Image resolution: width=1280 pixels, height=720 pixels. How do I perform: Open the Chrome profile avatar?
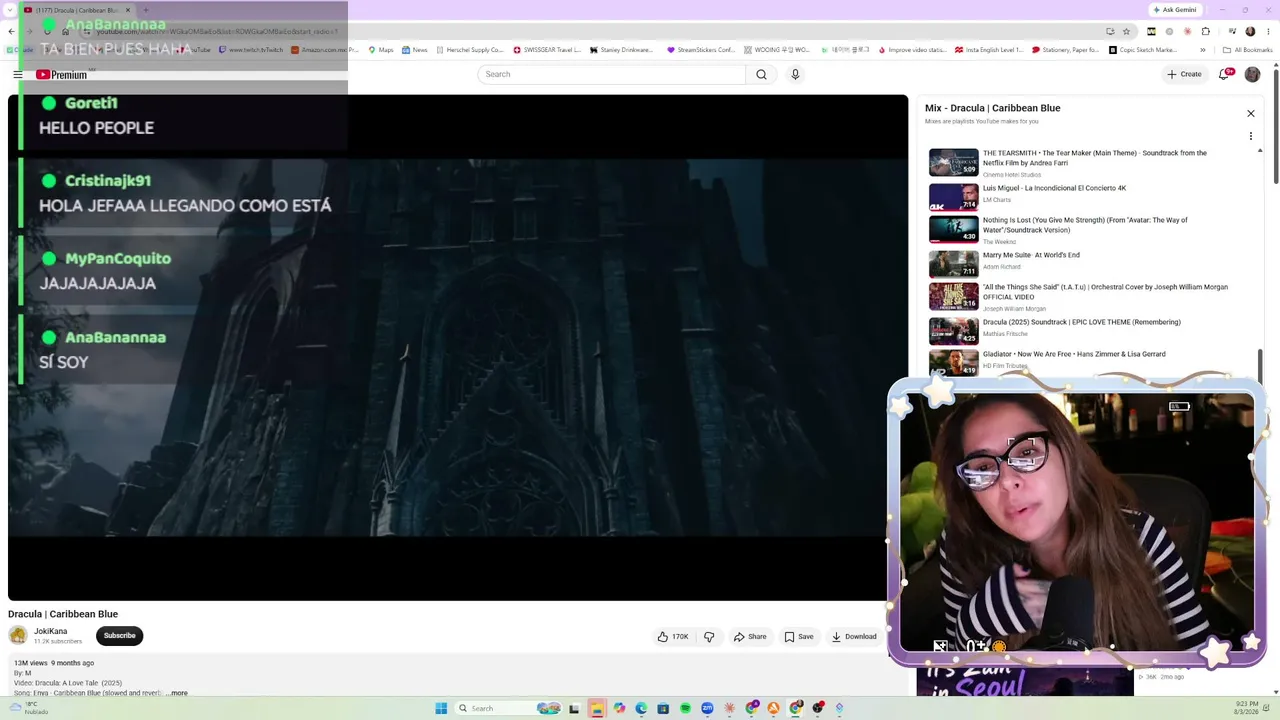pyautogui.click(x=1250, y=31)
